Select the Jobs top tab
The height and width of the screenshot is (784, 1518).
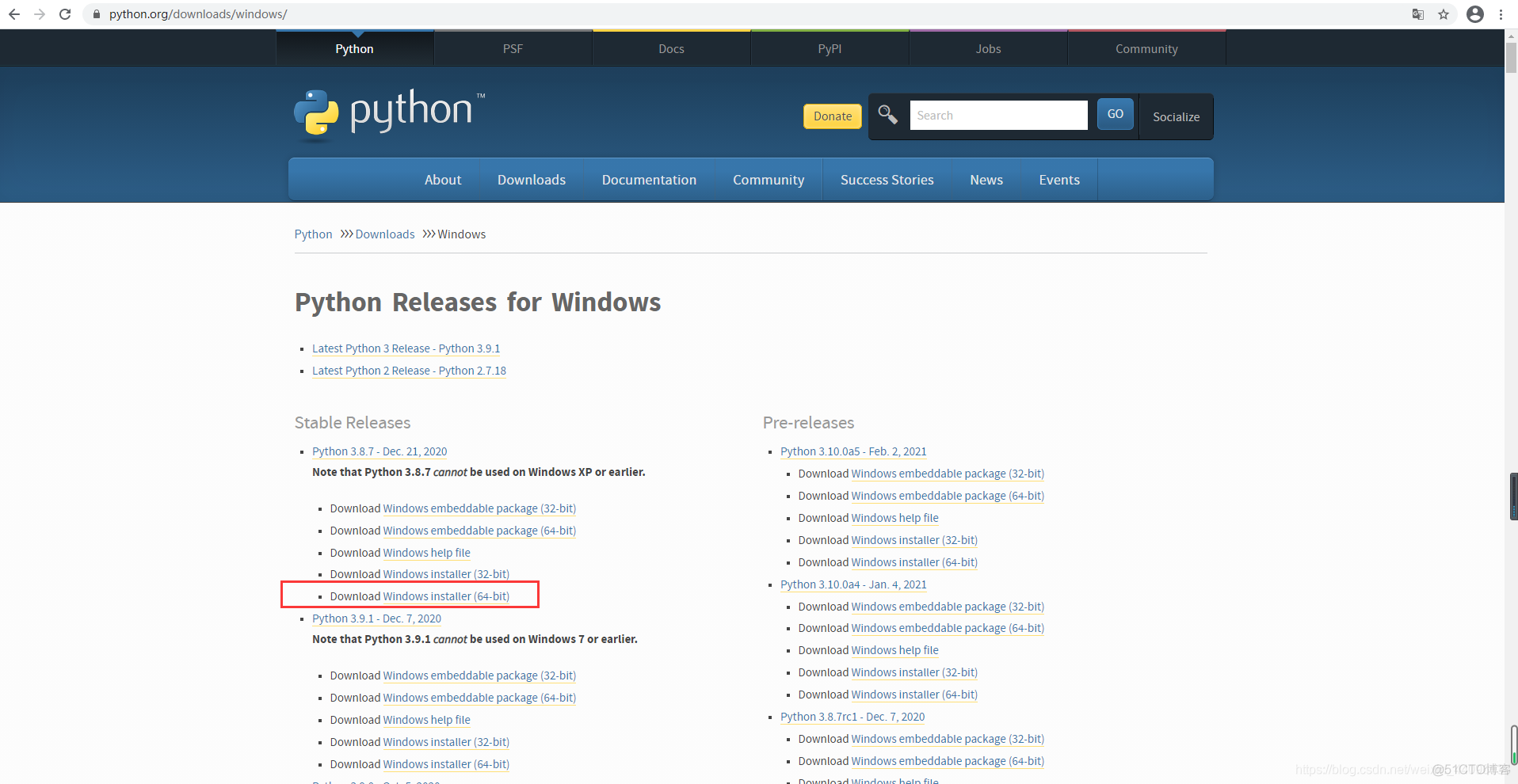(988, 49)
